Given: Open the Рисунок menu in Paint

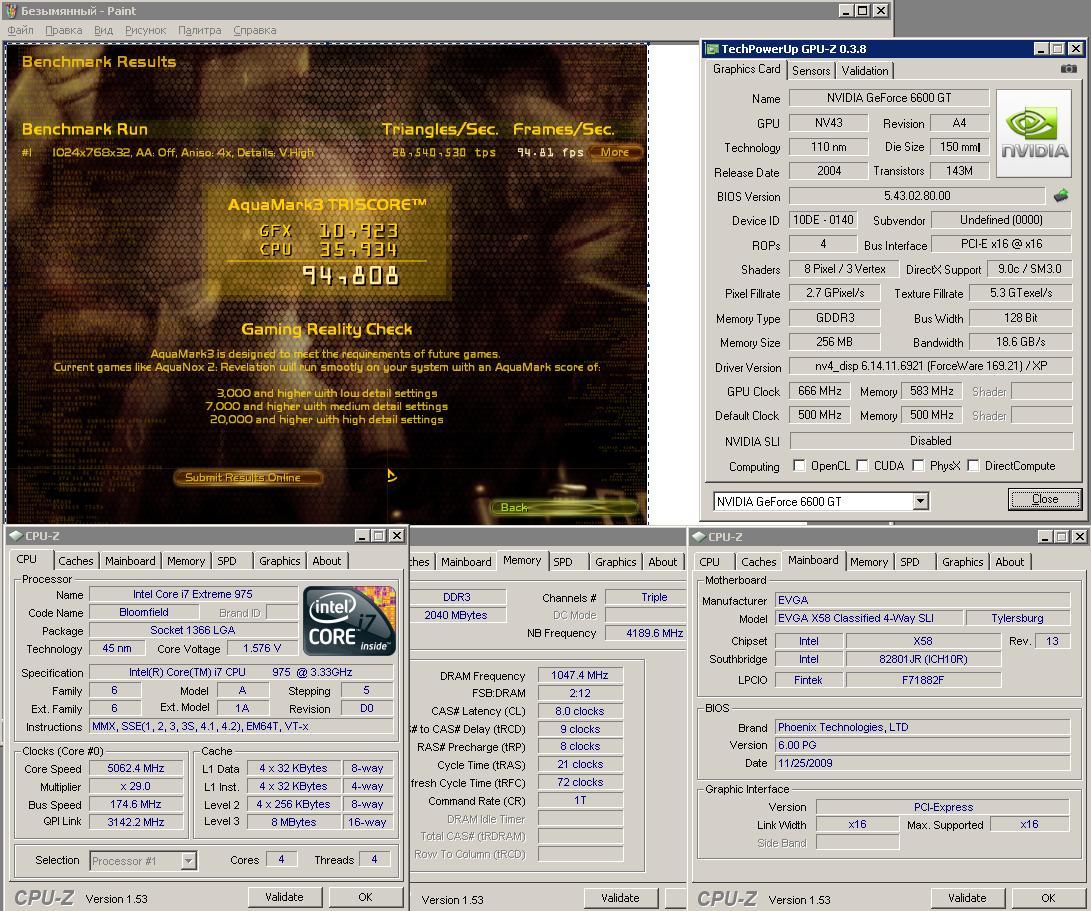Looking at the screenshot, I should [x=145, y=30].
